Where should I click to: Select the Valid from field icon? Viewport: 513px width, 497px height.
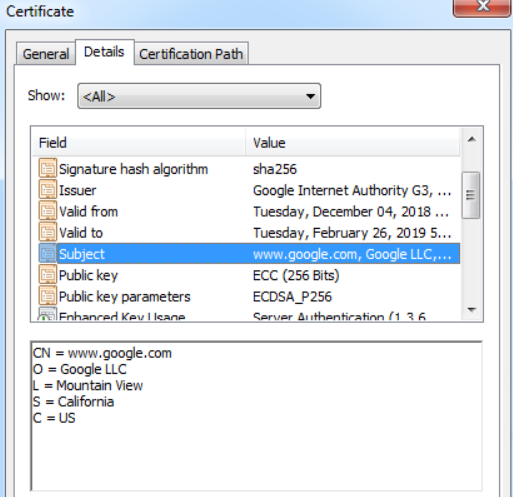(48, 211)
